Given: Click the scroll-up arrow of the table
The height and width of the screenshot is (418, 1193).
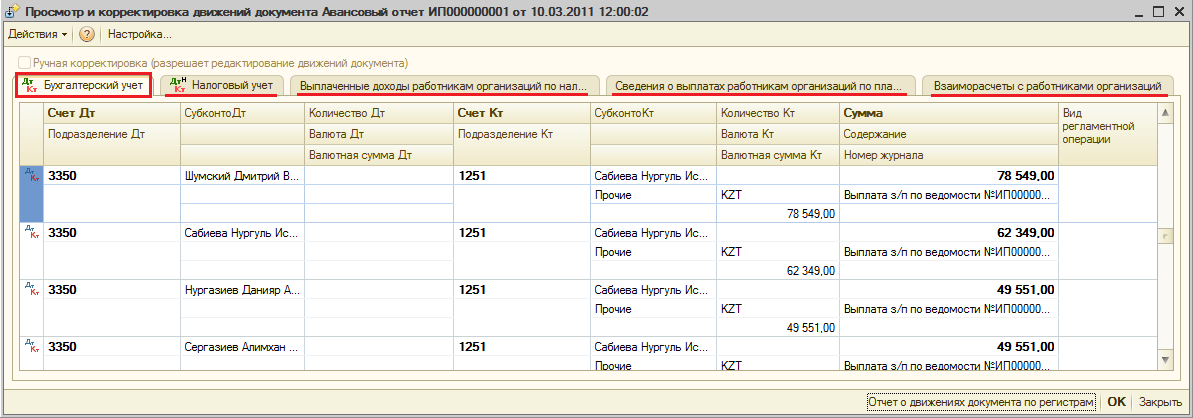Looking at the screenshot, I should pyautogui.click(x=1164, y=114).
